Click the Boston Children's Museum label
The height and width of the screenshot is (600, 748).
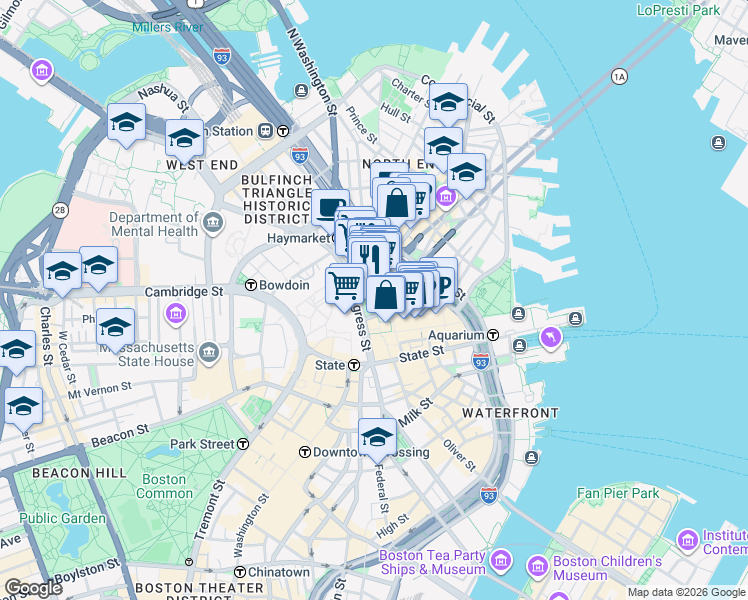[607, 568]
